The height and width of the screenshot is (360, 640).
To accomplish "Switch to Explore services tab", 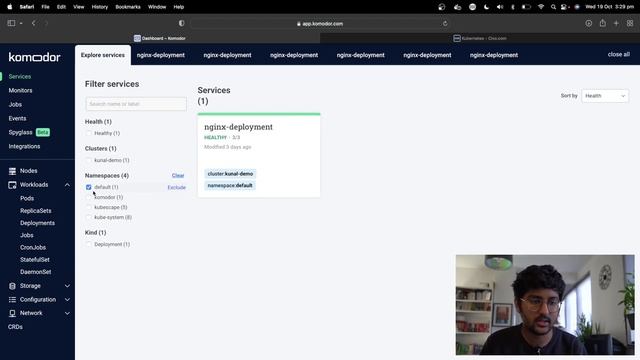I will [103, 55].
